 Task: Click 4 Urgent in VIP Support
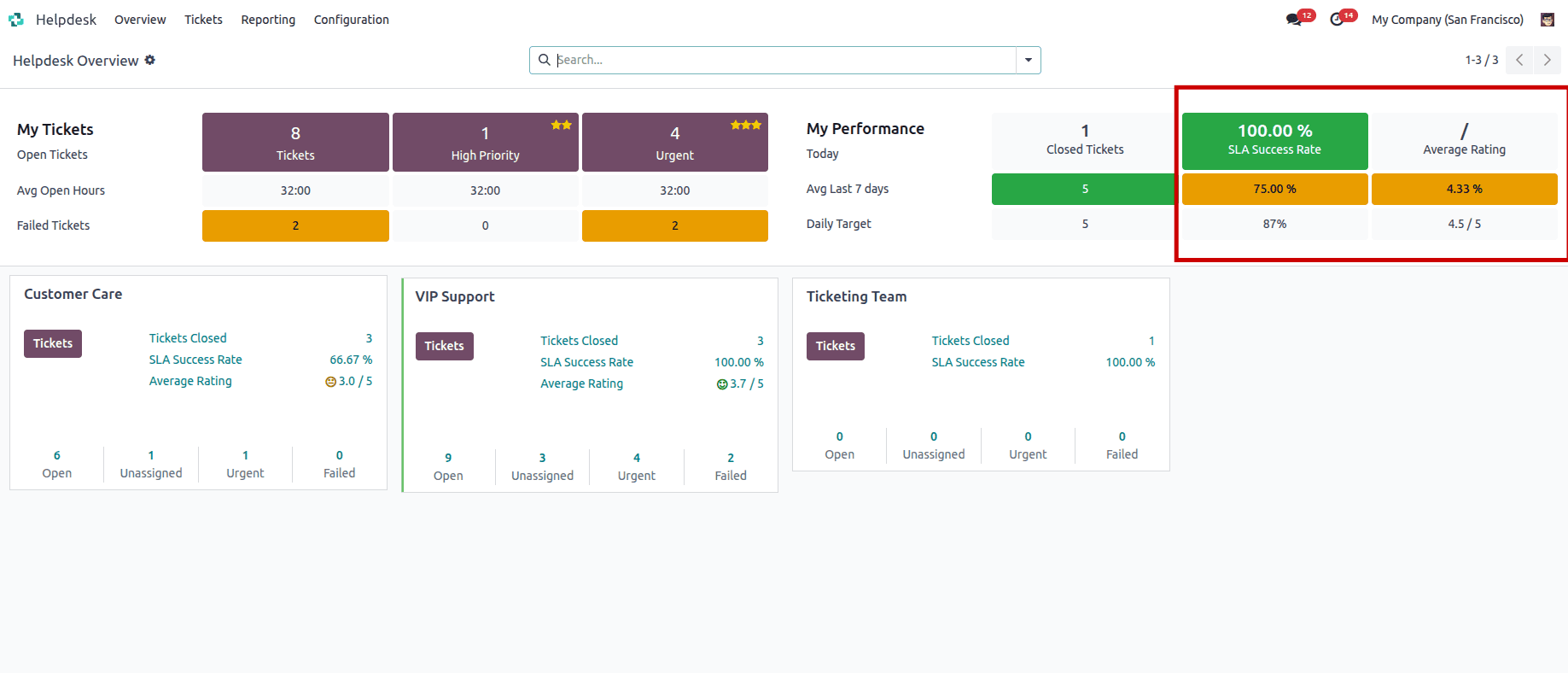click(637, 467)
